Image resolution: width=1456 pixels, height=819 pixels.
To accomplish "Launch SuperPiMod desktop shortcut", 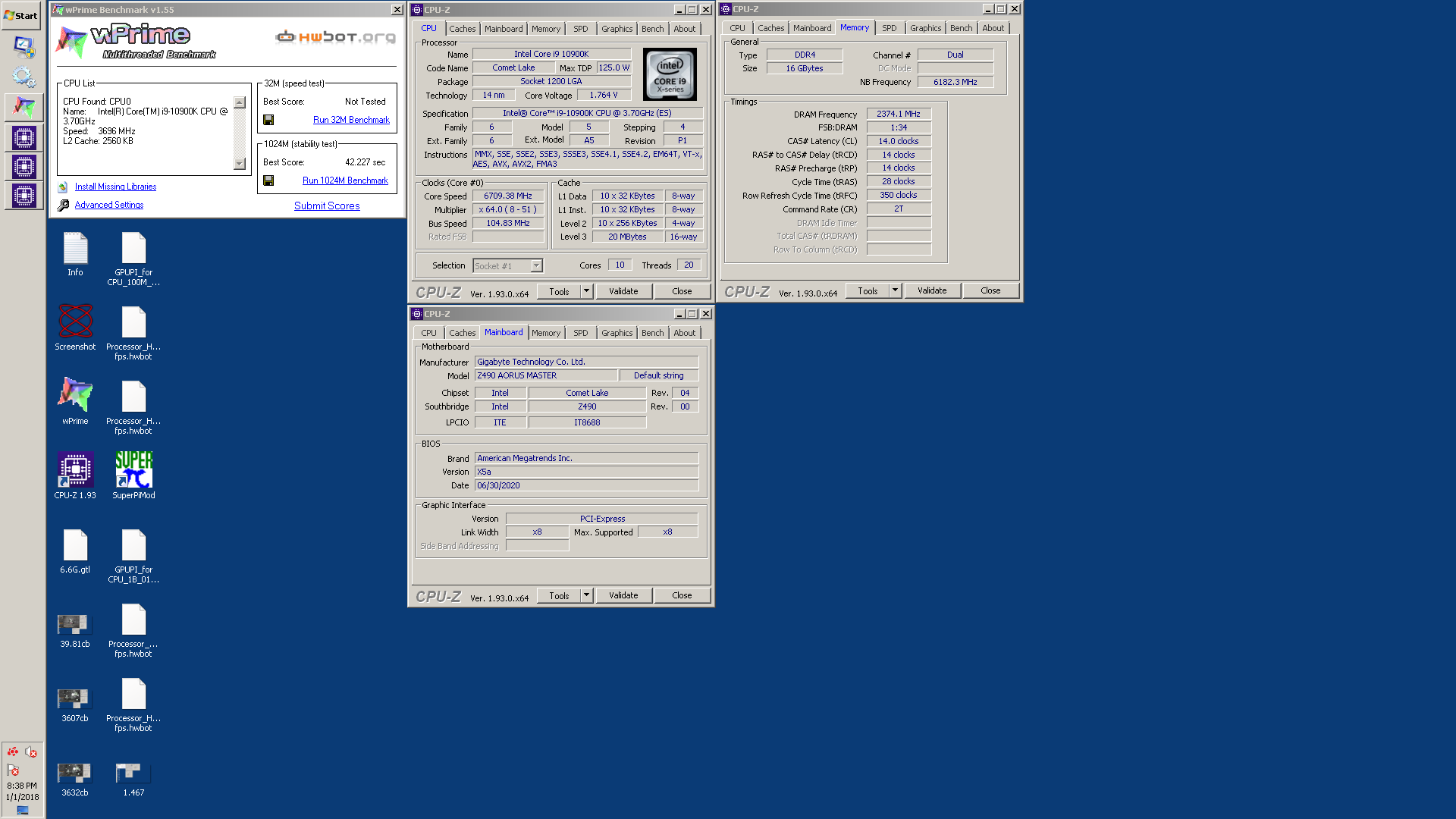I will [133, 476].
